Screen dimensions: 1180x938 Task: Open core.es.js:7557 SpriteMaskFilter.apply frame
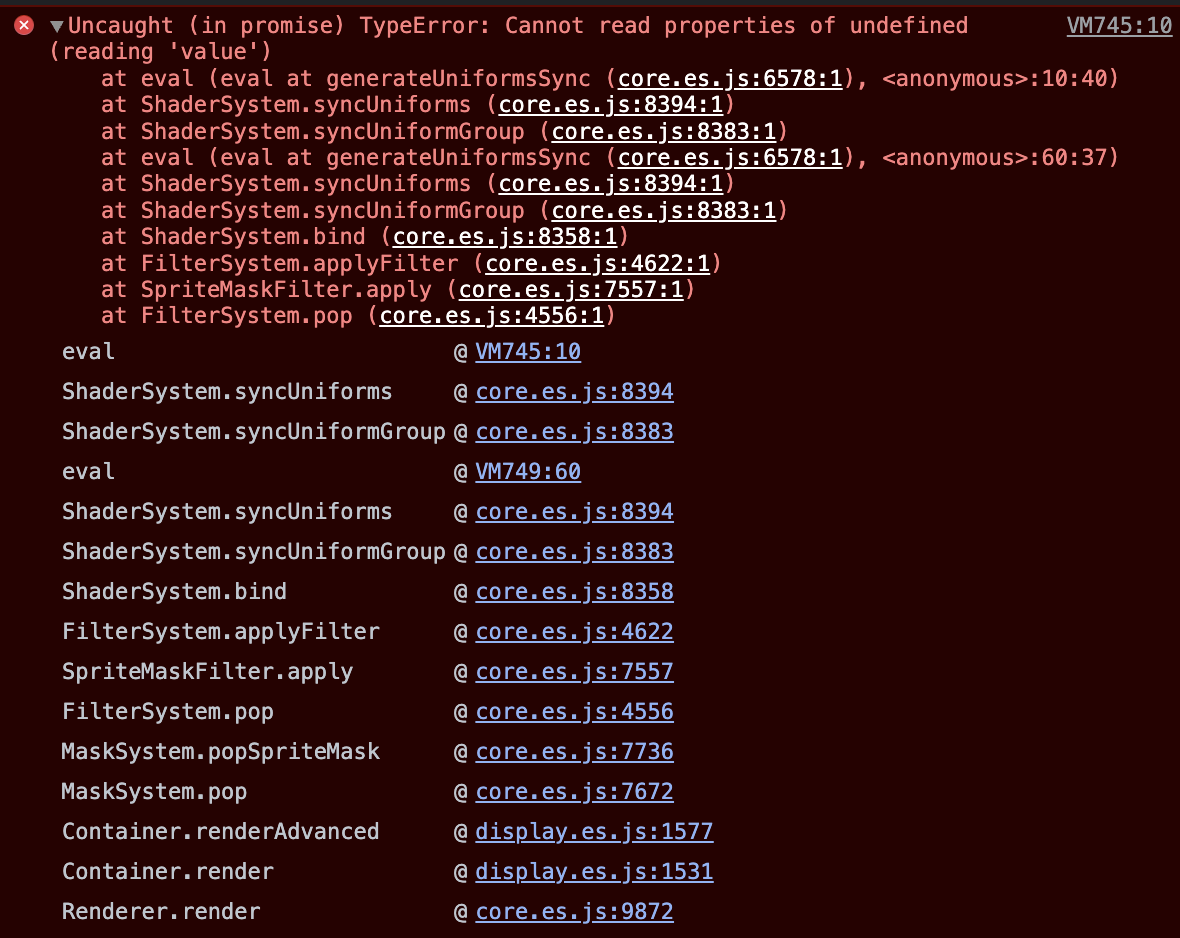tap(575, 671)
